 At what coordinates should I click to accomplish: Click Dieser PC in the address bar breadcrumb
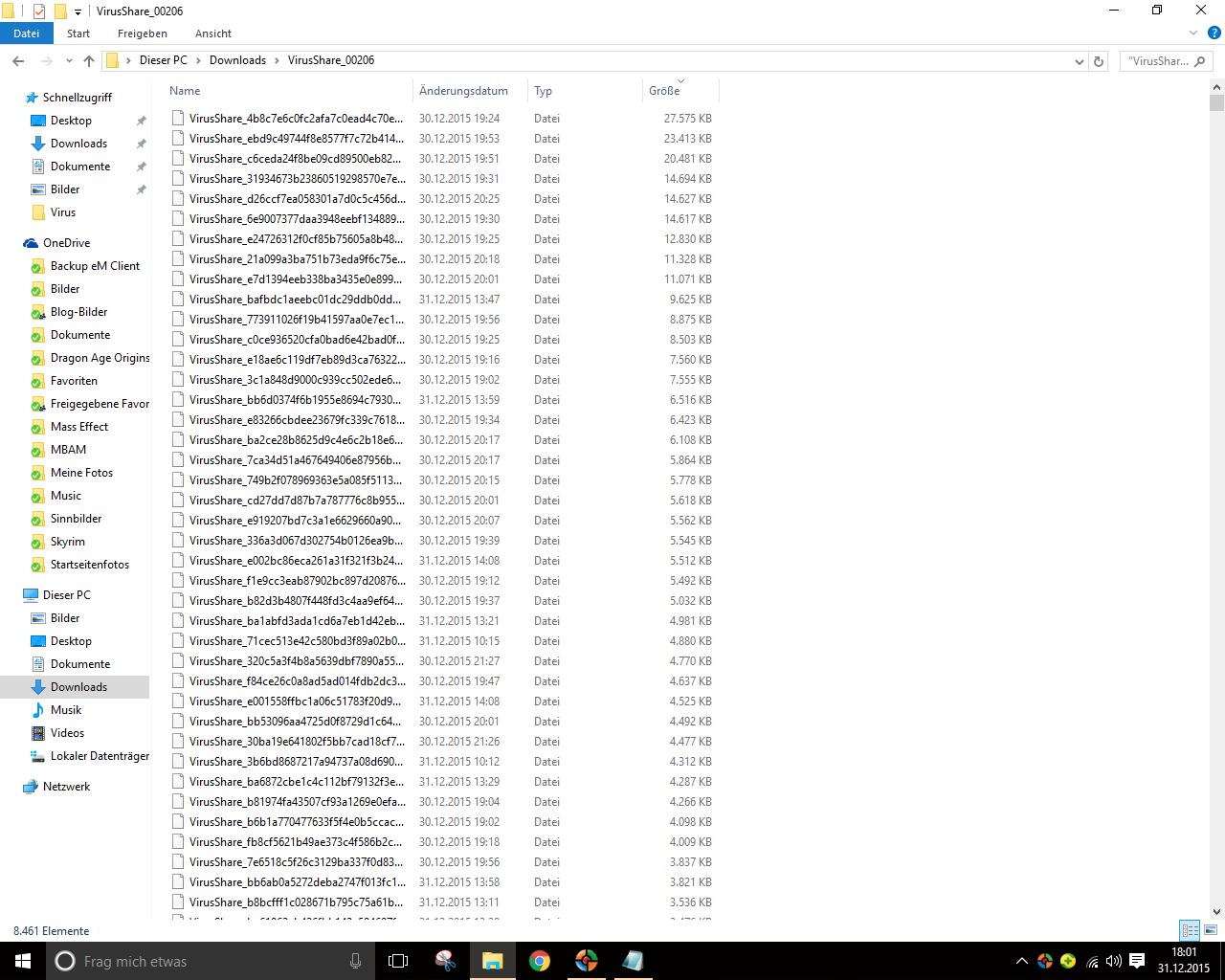tap(164, 60)
